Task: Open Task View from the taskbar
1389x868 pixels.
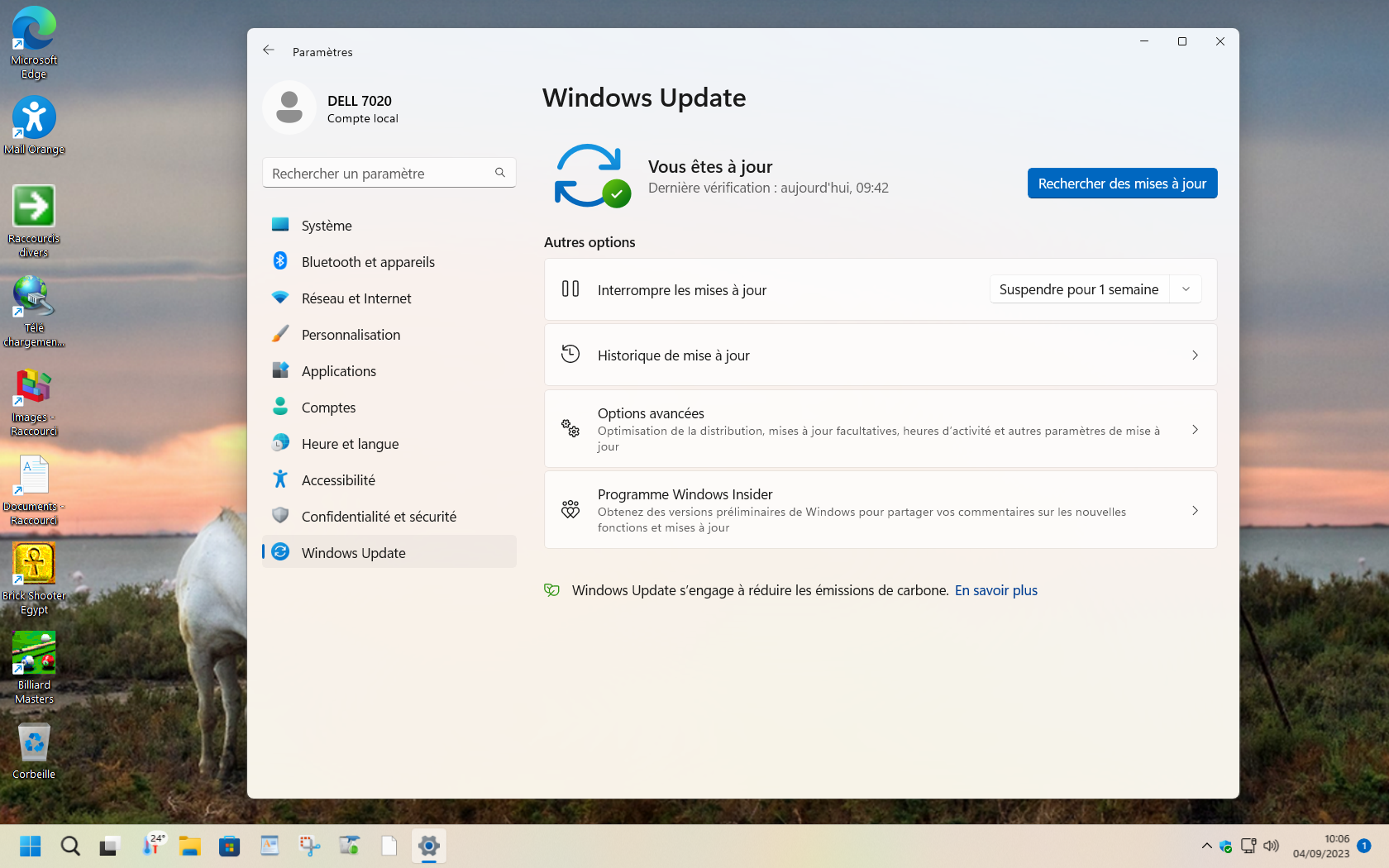Action: (x=110, y=846)
